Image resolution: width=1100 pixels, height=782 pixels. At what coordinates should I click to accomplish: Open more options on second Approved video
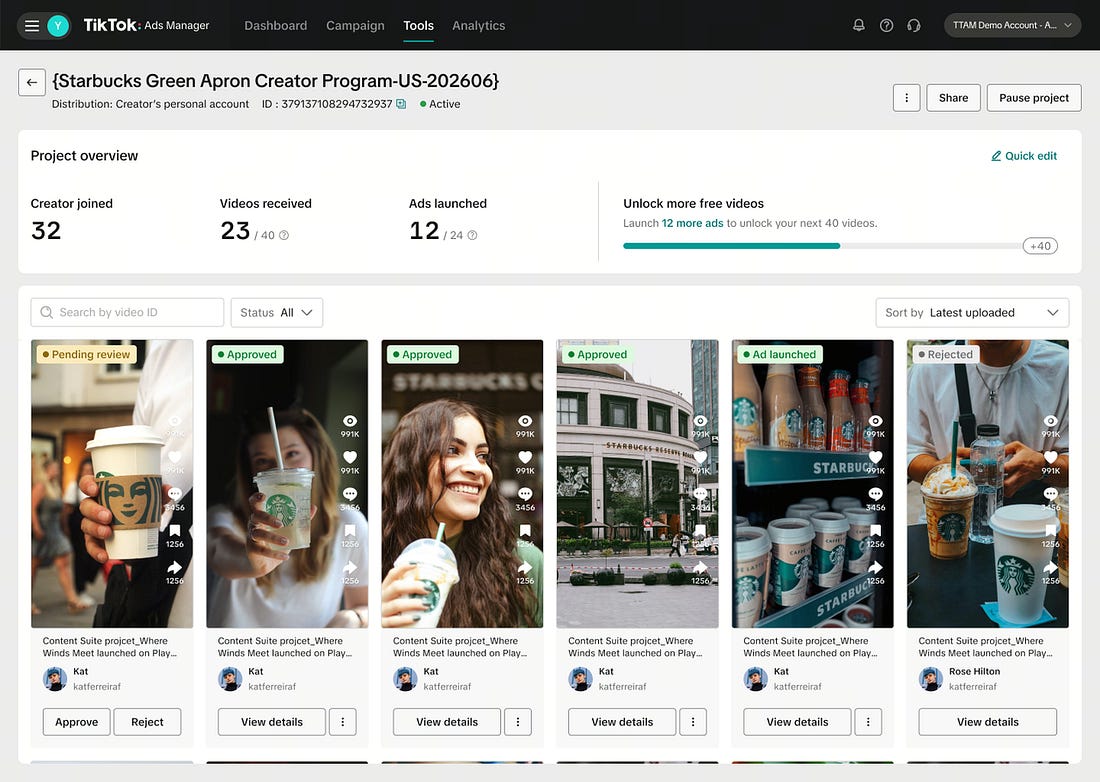(x=518, y=722)
